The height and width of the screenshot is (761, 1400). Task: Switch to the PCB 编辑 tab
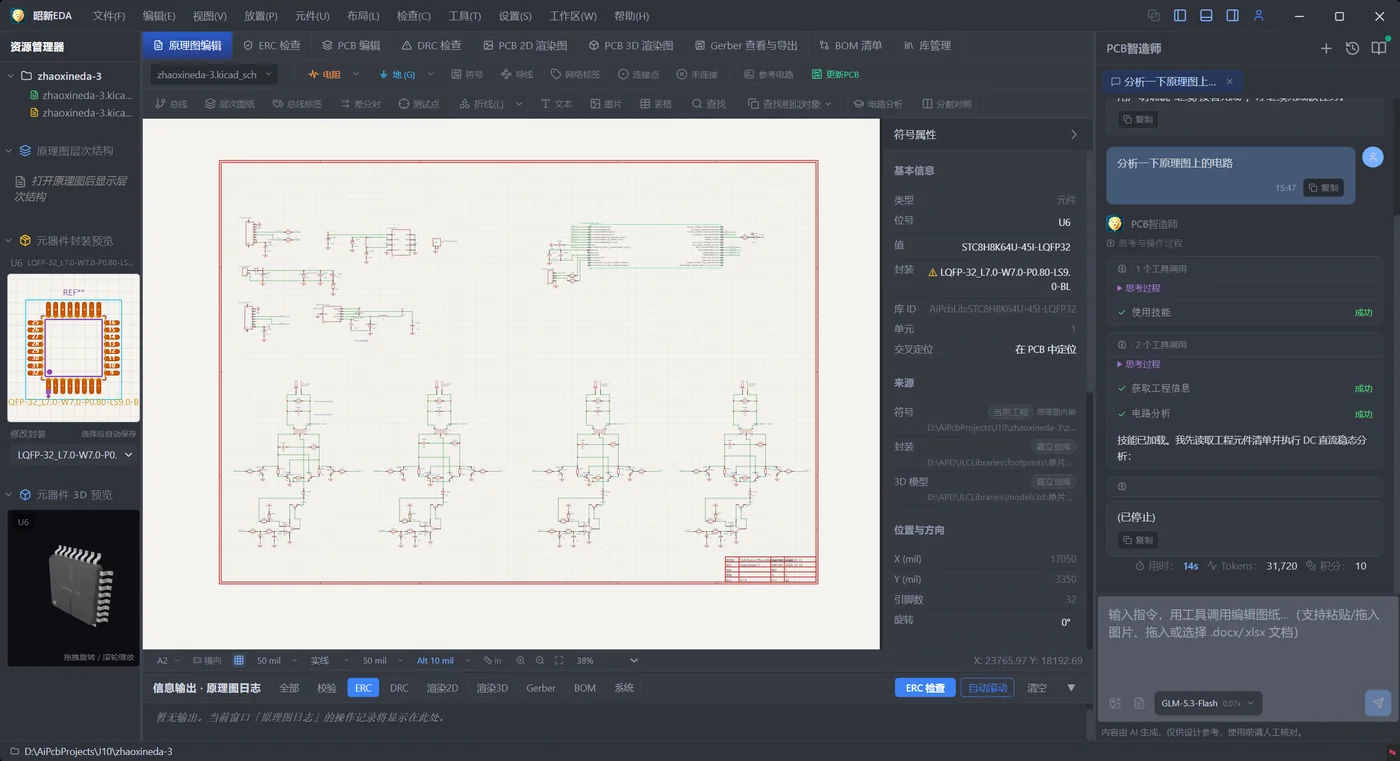[x=351, y=45]
